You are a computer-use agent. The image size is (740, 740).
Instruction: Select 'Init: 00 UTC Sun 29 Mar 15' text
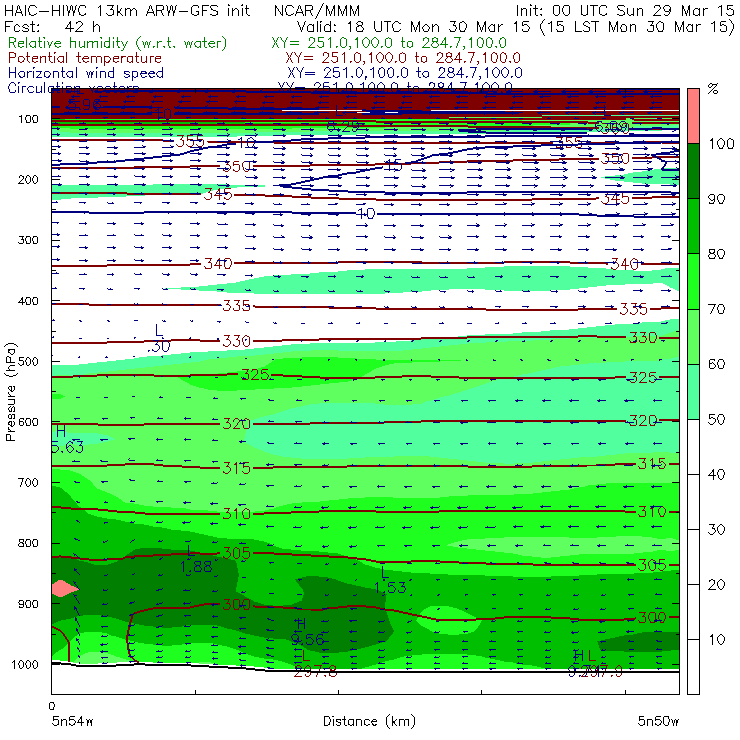pos(624,10)
